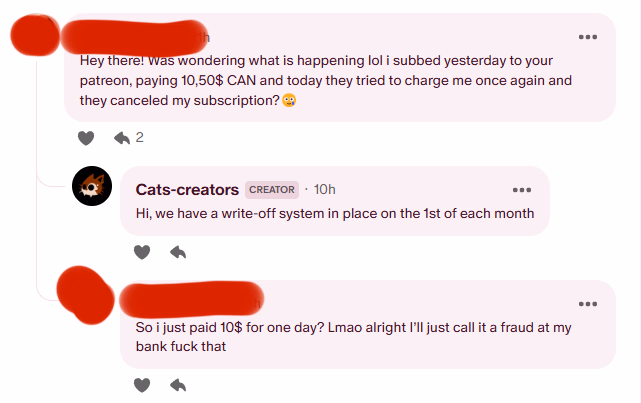Like the bottom comment about bank fraud
The width and height of the screenshot is (641, 403).
point(142,385)
